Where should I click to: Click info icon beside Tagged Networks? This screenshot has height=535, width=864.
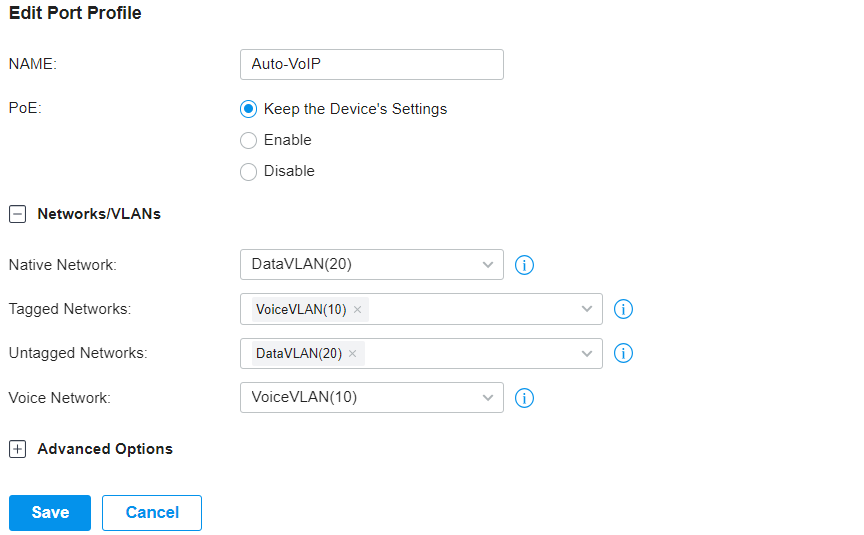(x=623, y=309)
